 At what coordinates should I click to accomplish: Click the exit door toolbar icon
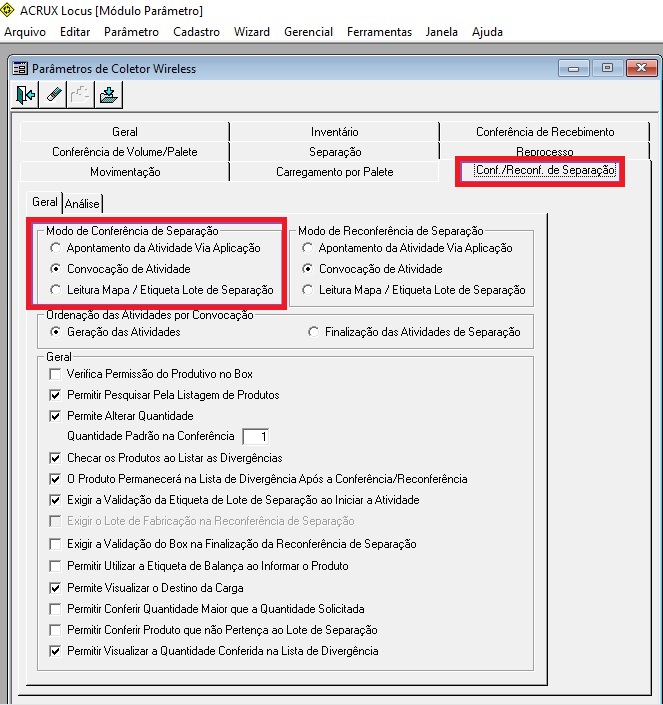pyautogui.click(x=25, y=95)
